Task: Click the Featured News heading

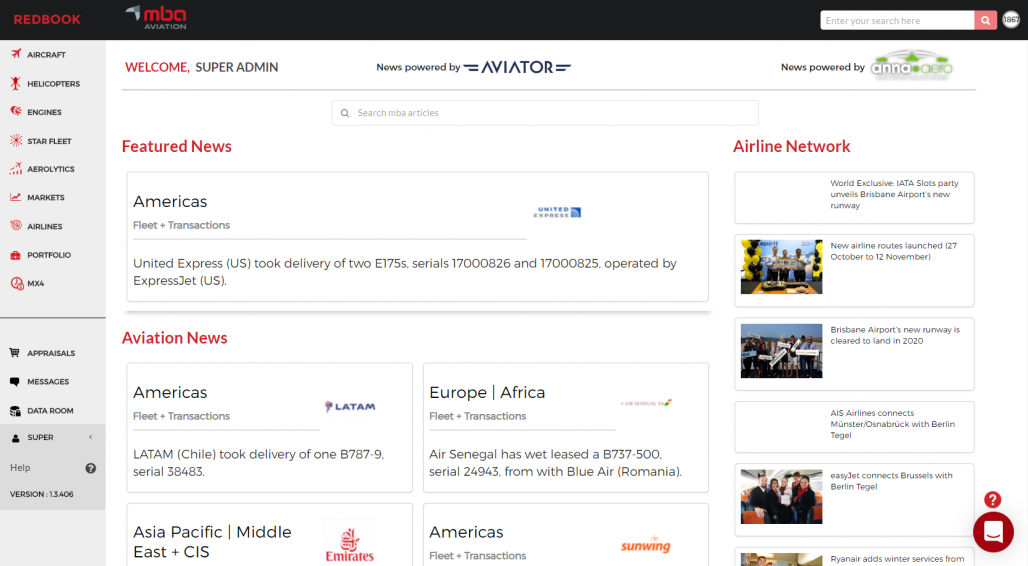Action: tap(177, 146)
